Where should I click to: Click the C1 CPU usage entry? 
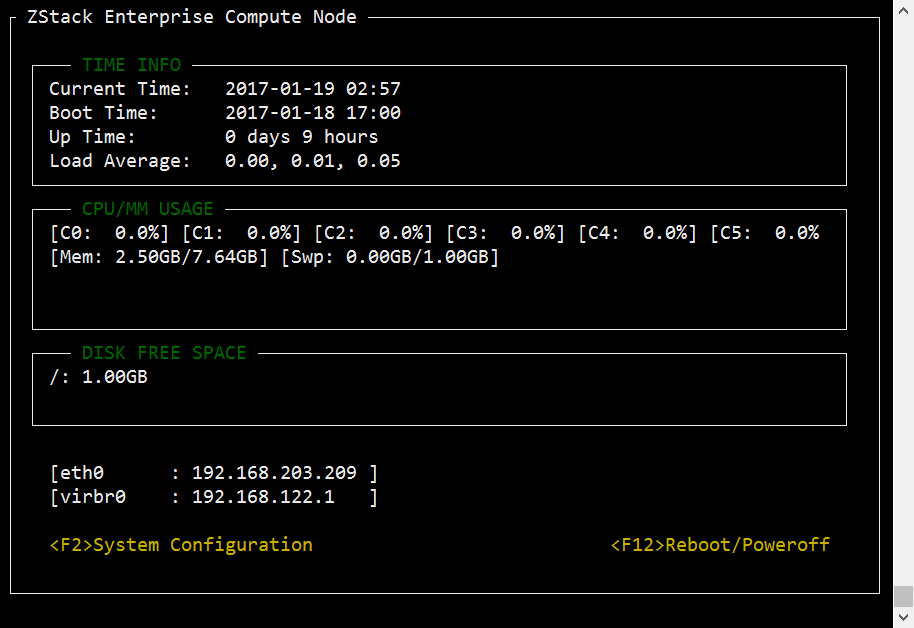pyautogui.click(x=241, y=233)
